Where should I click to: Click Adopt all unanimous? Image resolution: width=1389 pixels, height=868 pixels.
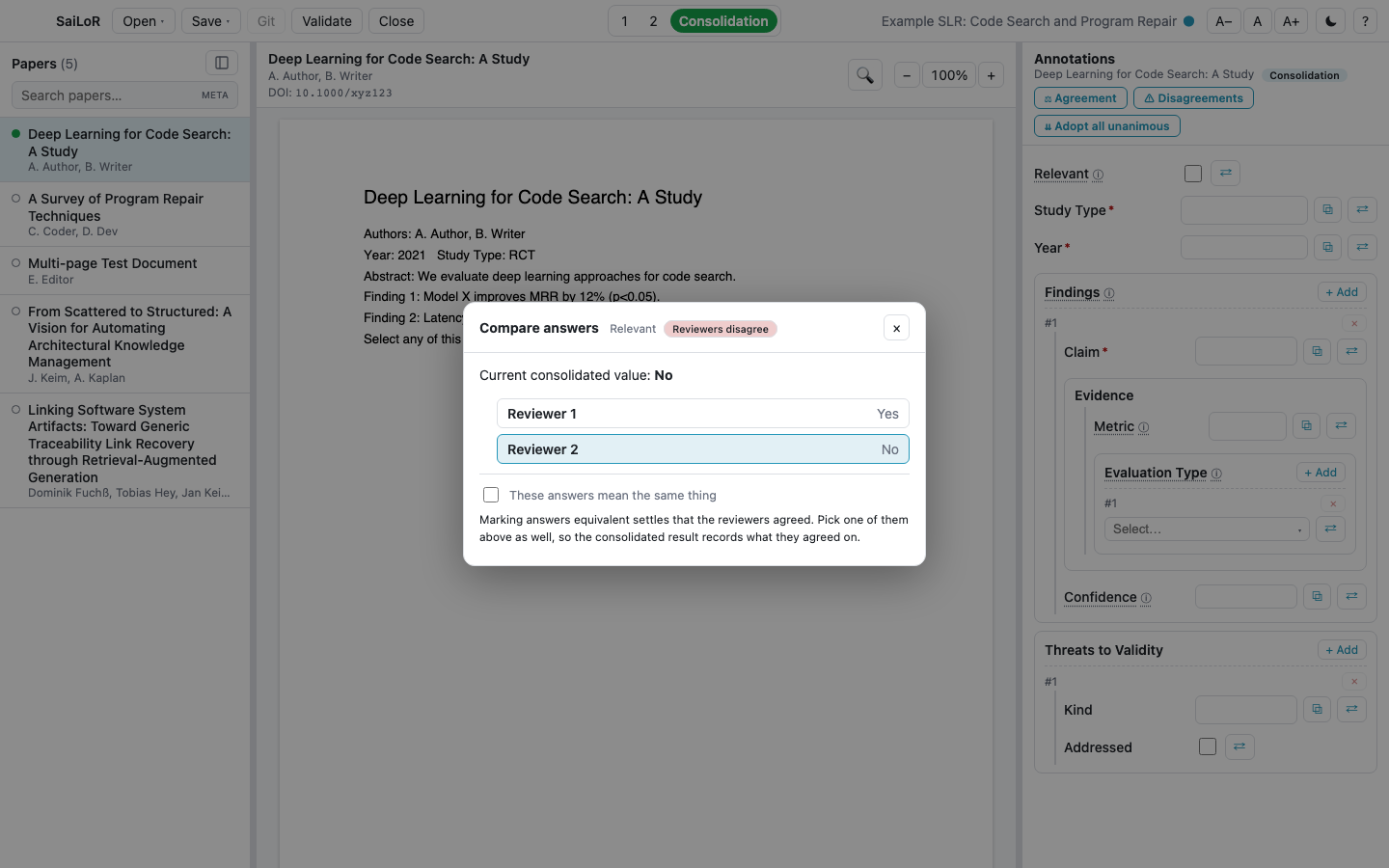pos(1106,126)
